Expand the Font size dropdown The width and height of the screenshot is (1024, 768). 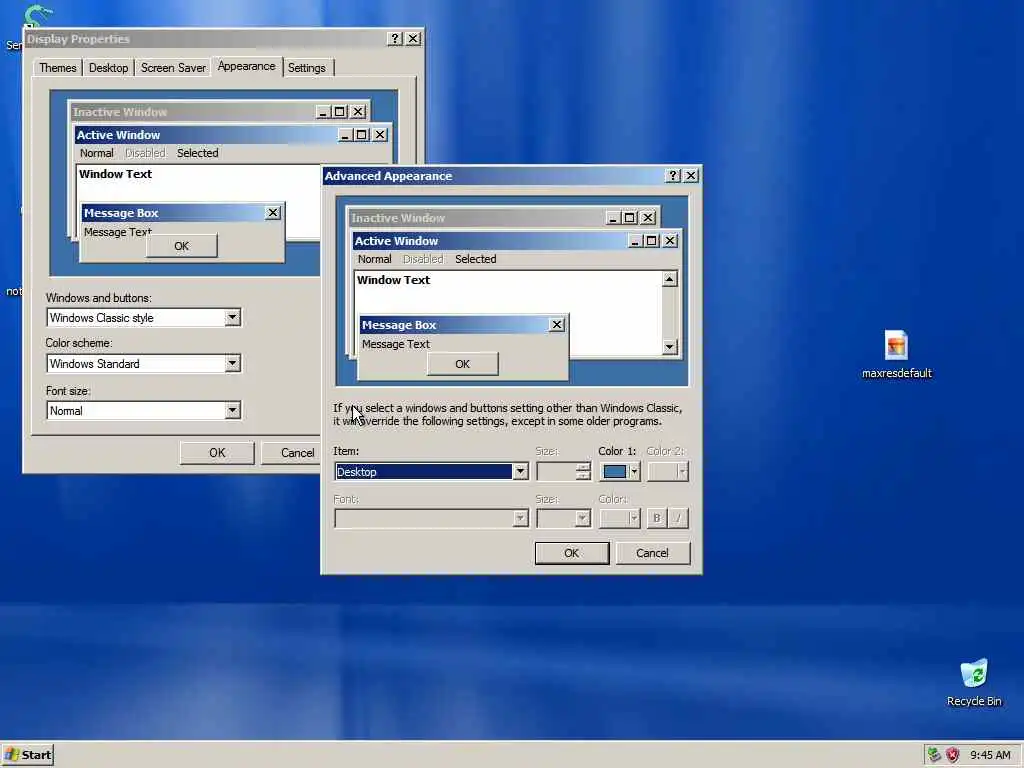[232, 410]
